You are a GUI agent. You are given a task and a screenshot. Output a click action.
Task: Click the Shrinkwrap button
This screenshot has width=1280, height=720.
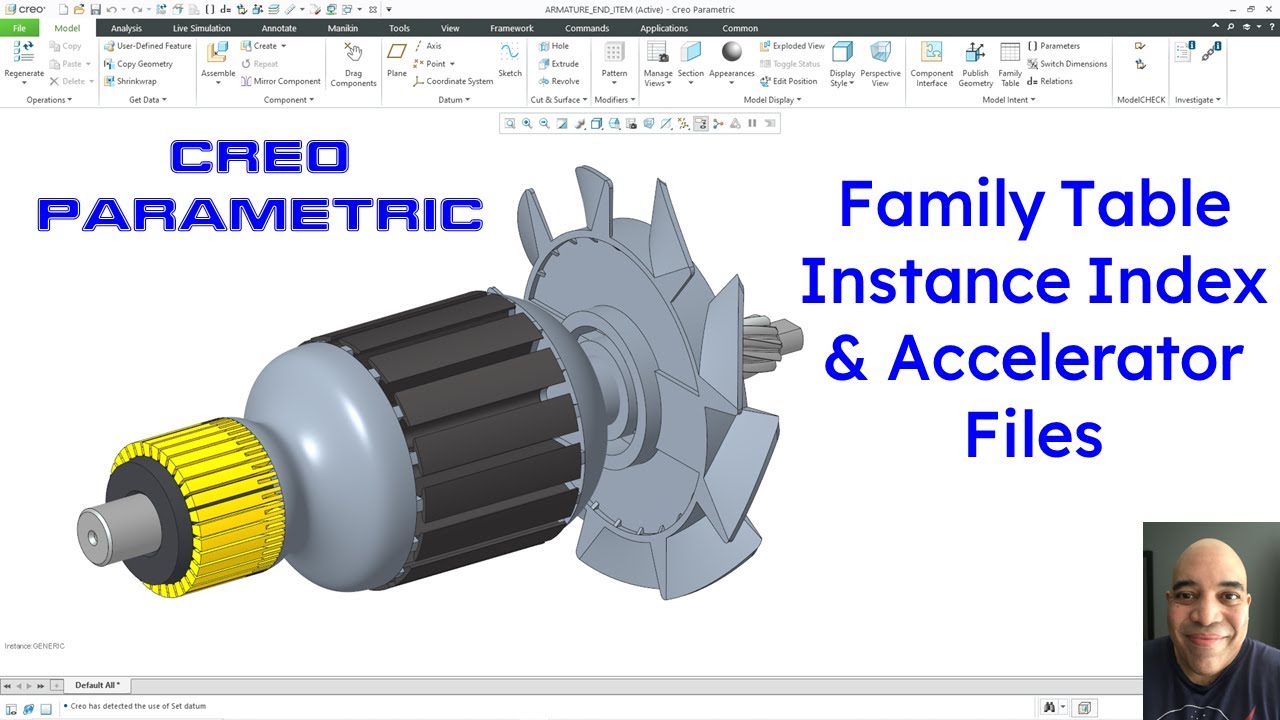point(130,82)
